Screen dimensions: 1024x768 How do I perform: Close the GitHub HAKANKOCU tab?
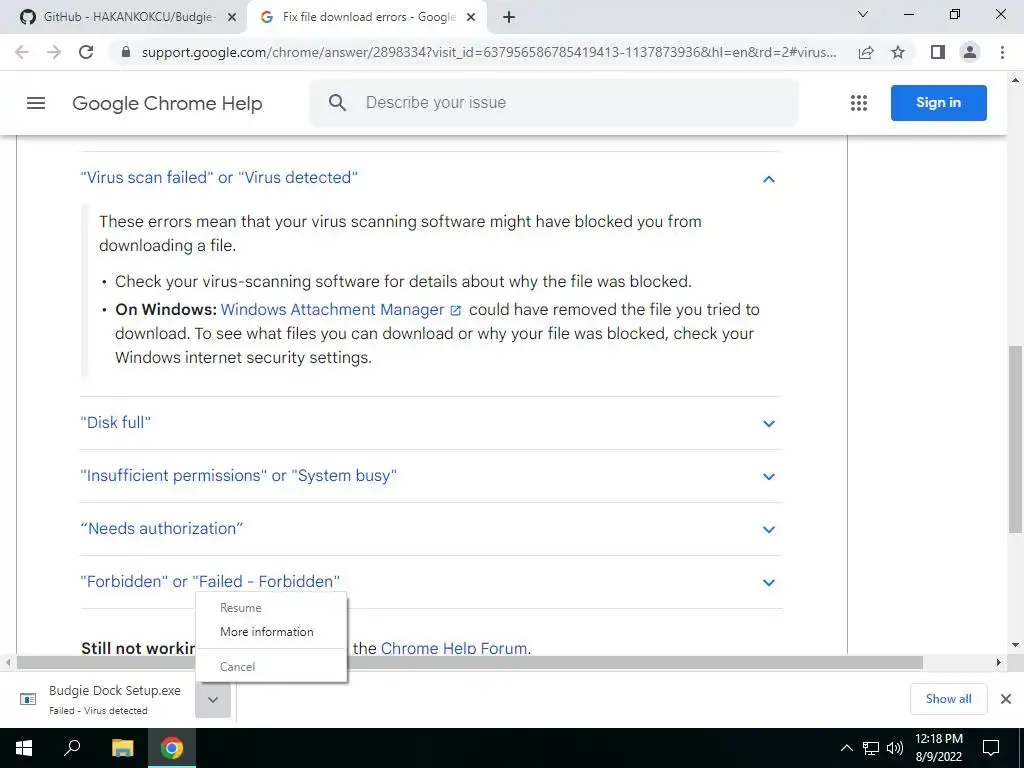tap(231, 18)
